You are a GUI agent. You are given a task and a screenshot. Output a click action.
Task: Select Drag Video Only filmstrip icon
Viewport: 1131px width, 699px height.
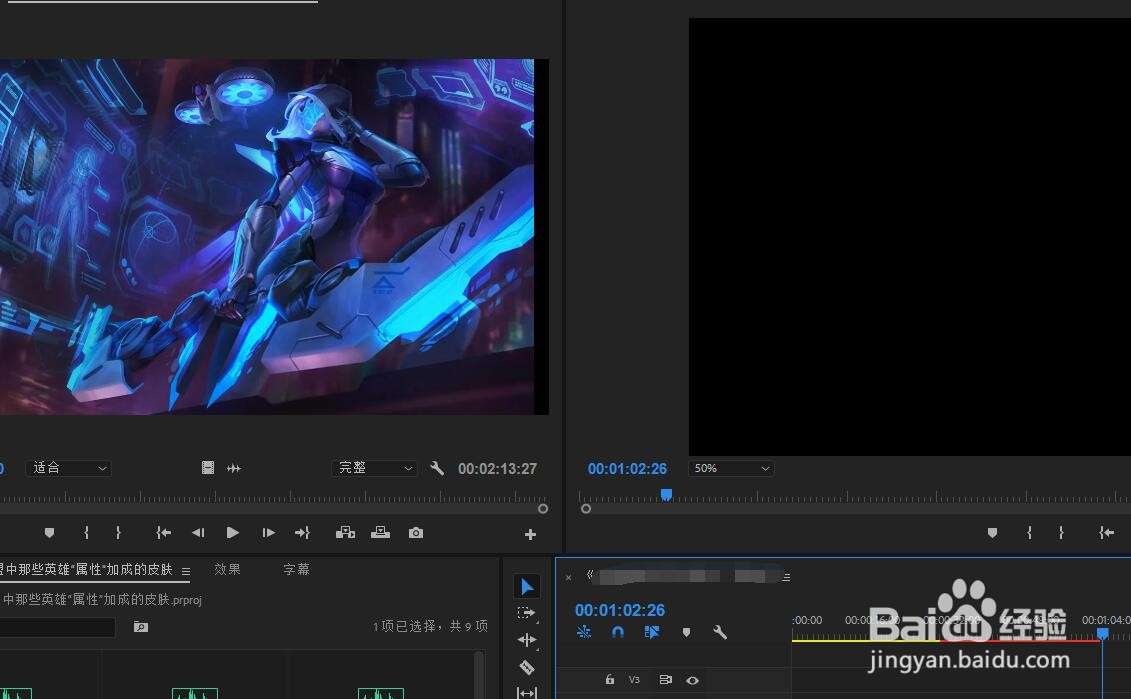(208, 468)
